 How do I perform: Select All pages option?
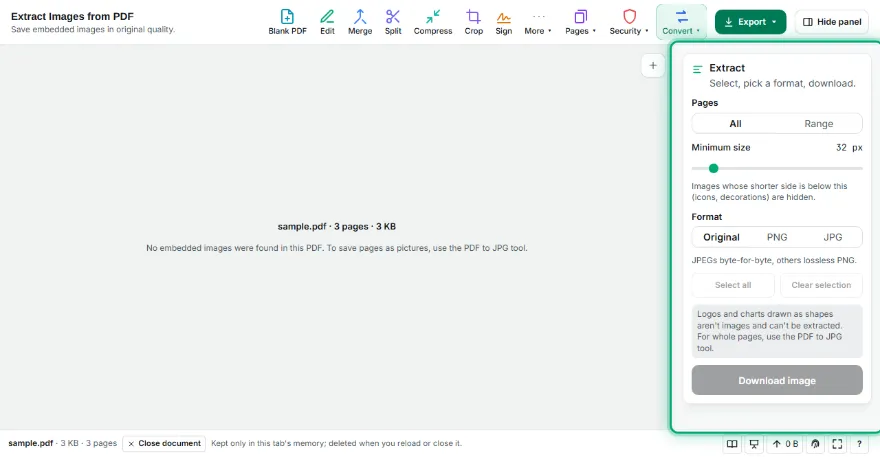(x=735, y=124)
